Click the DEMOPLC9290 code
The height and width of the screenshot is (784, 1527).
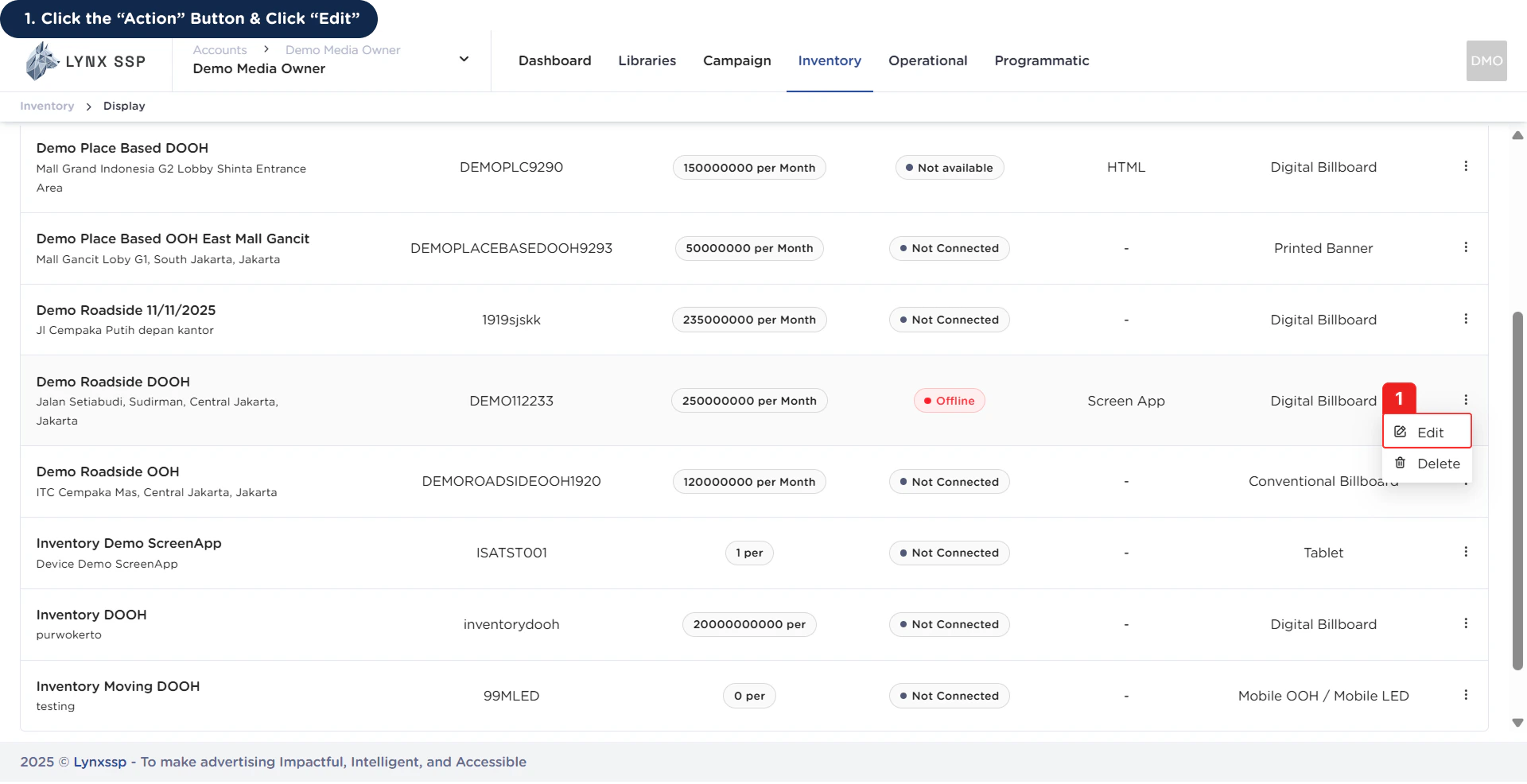point(511,167)
